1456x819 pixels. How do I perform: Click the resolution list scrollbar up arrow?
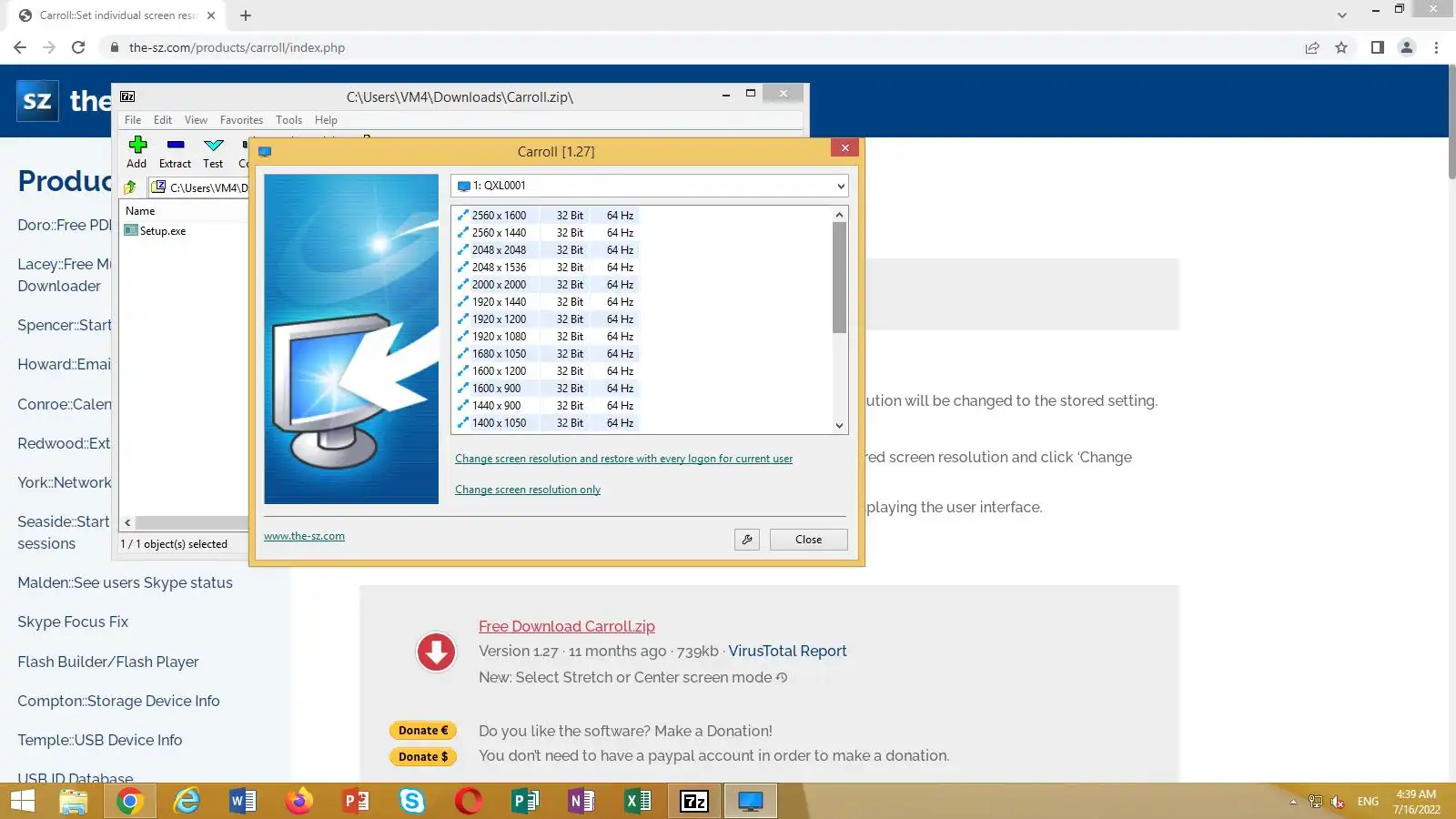click(839, 215)
